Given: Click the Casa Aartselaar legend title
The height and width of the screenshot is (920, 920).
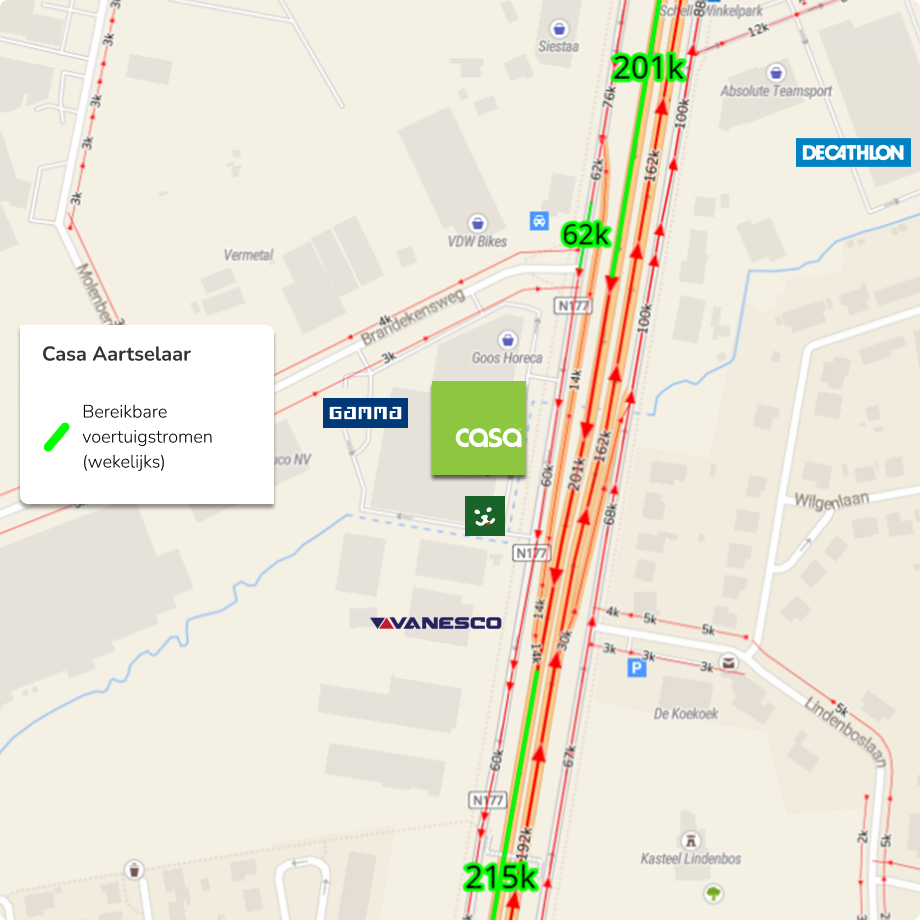Looking at the screenshot, I should pos(117,354).
